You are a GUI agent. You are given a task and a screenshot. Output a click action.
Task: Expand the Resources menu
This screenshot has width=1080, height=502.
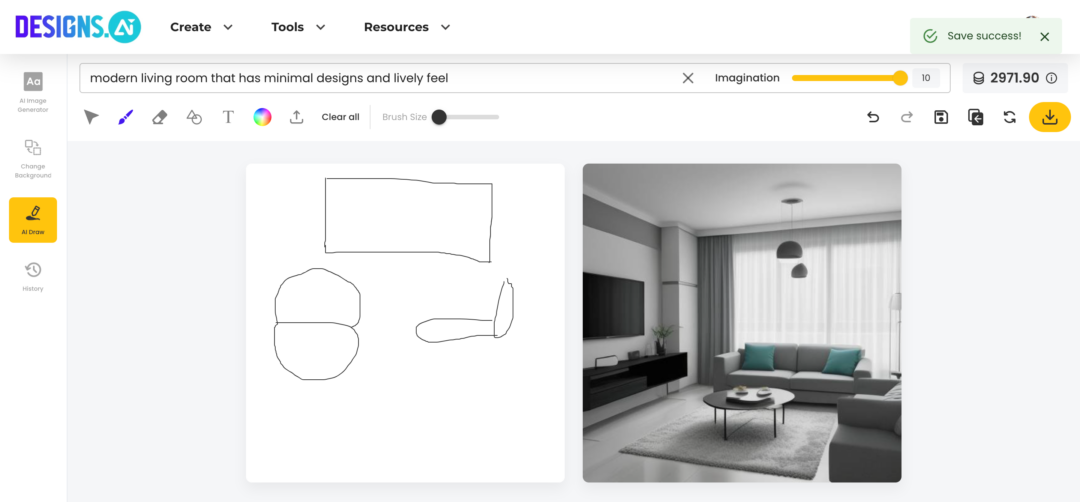click(x=407, y=27)
